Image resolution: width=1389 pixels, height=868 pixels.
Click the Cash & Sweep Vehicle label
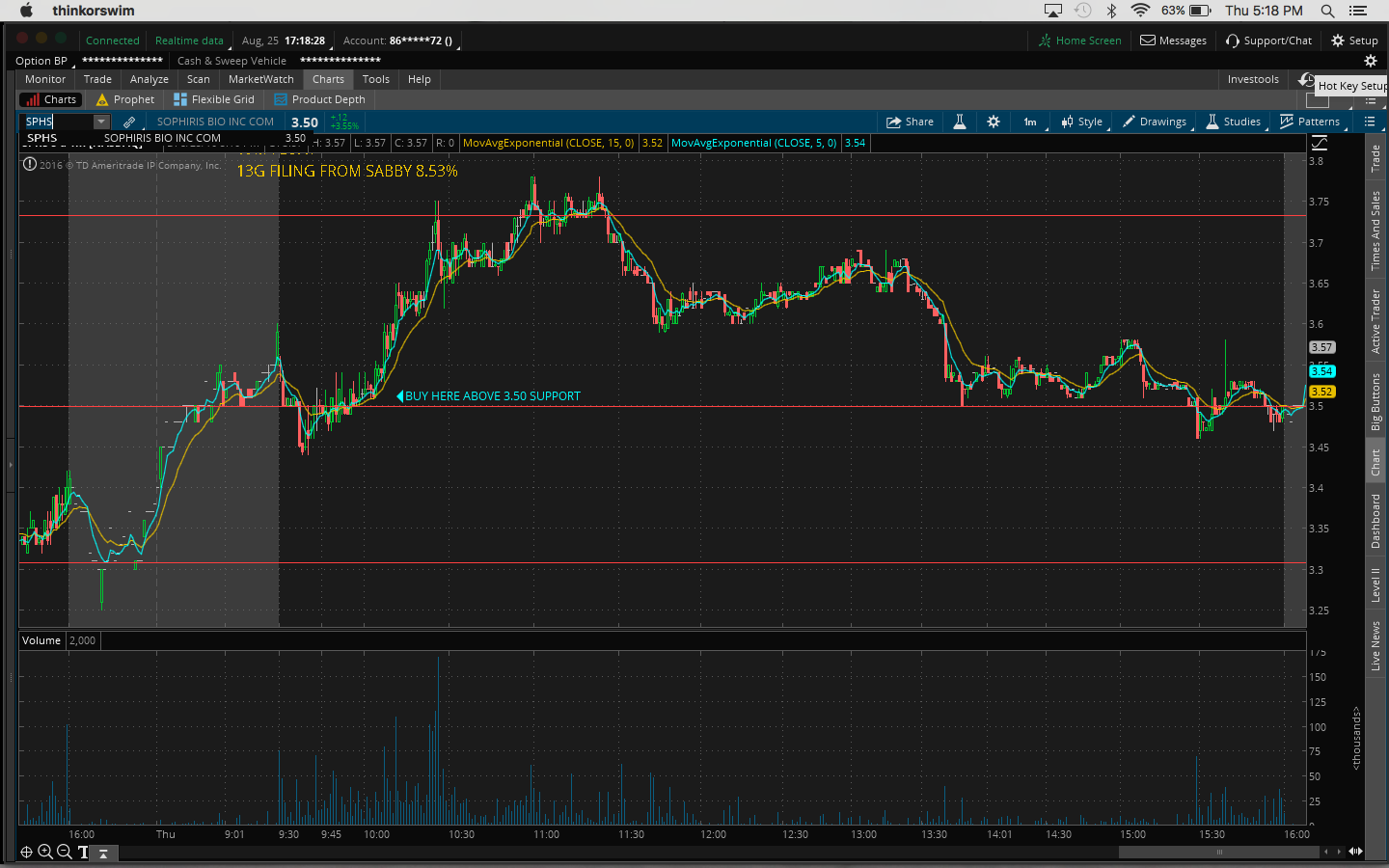tap(231, 61)
